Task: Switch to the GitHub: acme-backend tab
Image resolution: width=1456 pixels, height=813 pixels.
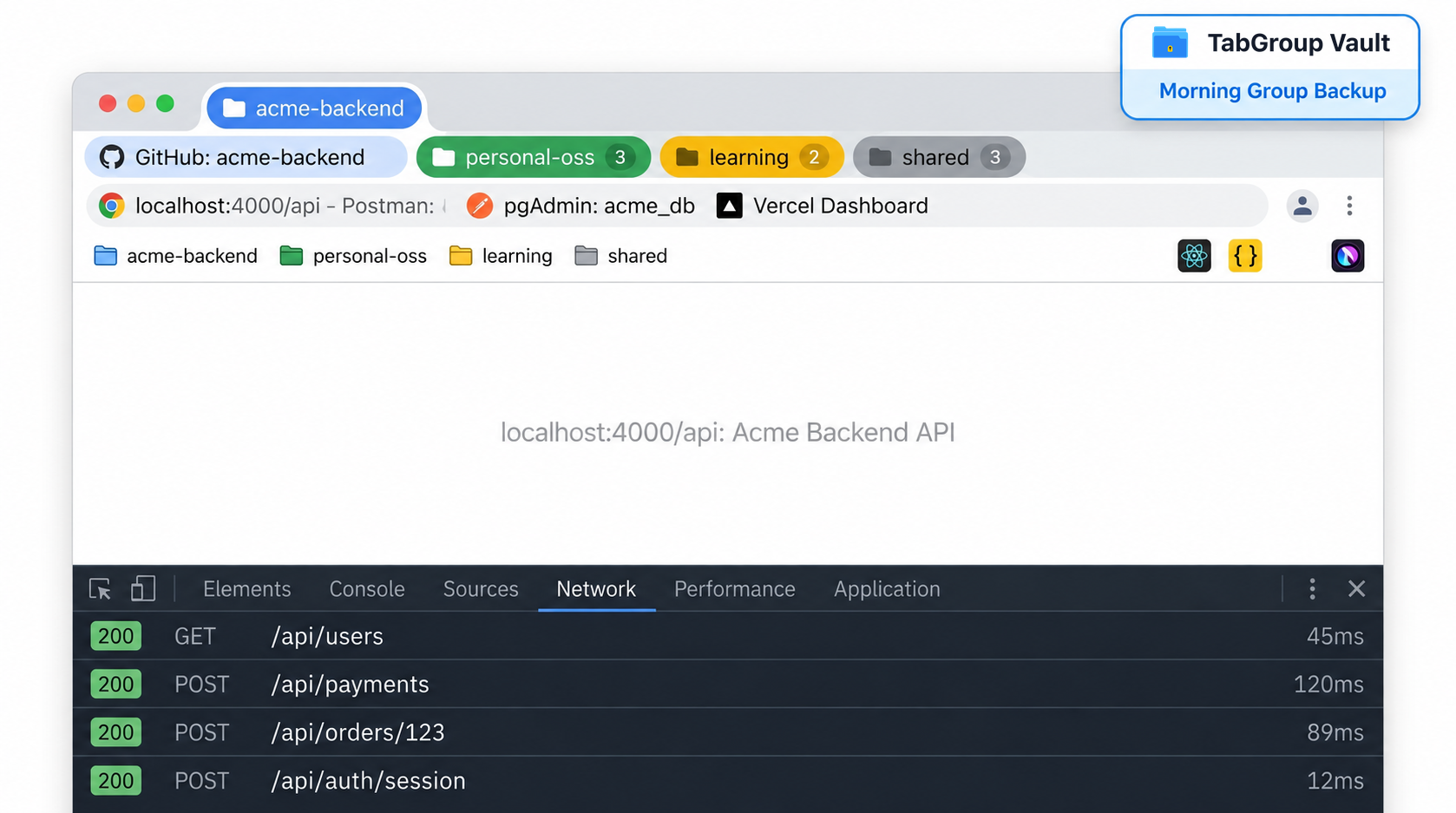Action: [246, 157]
